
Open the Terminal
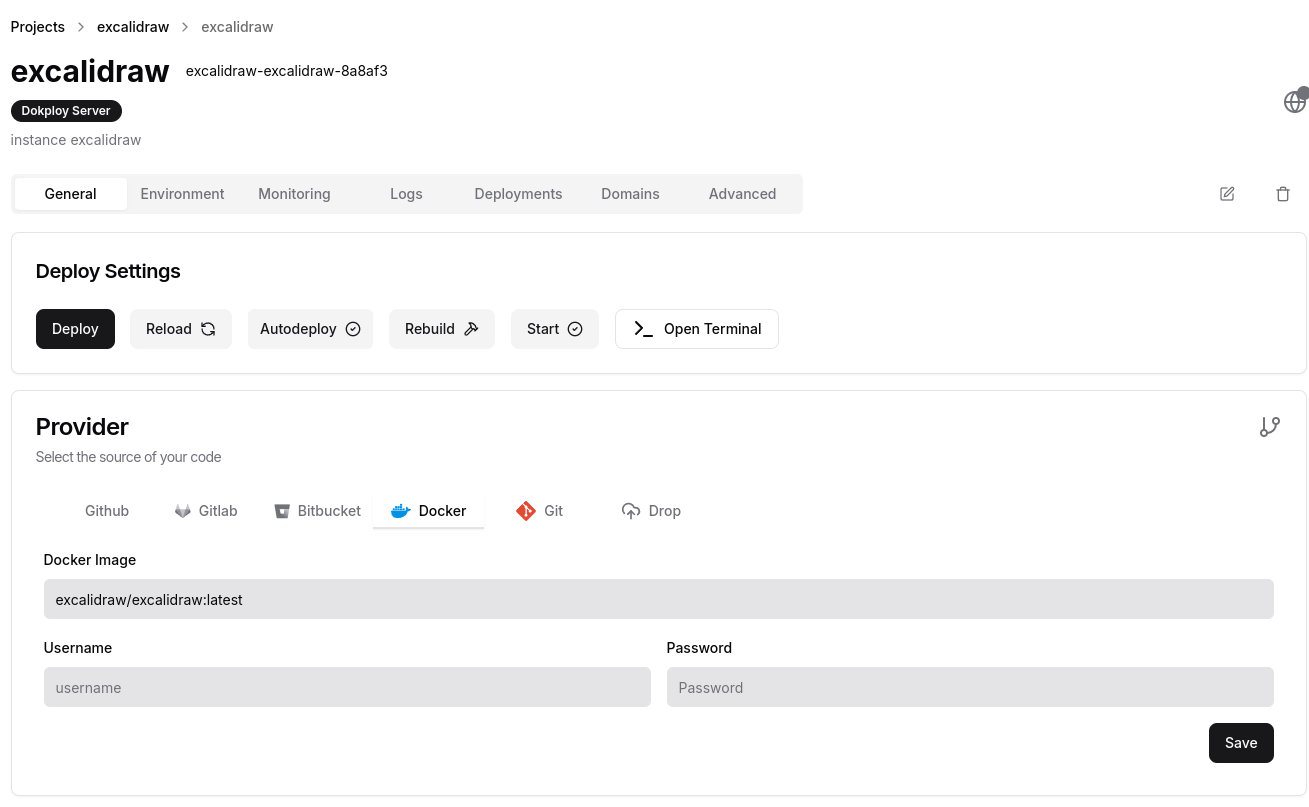point(697,329)
